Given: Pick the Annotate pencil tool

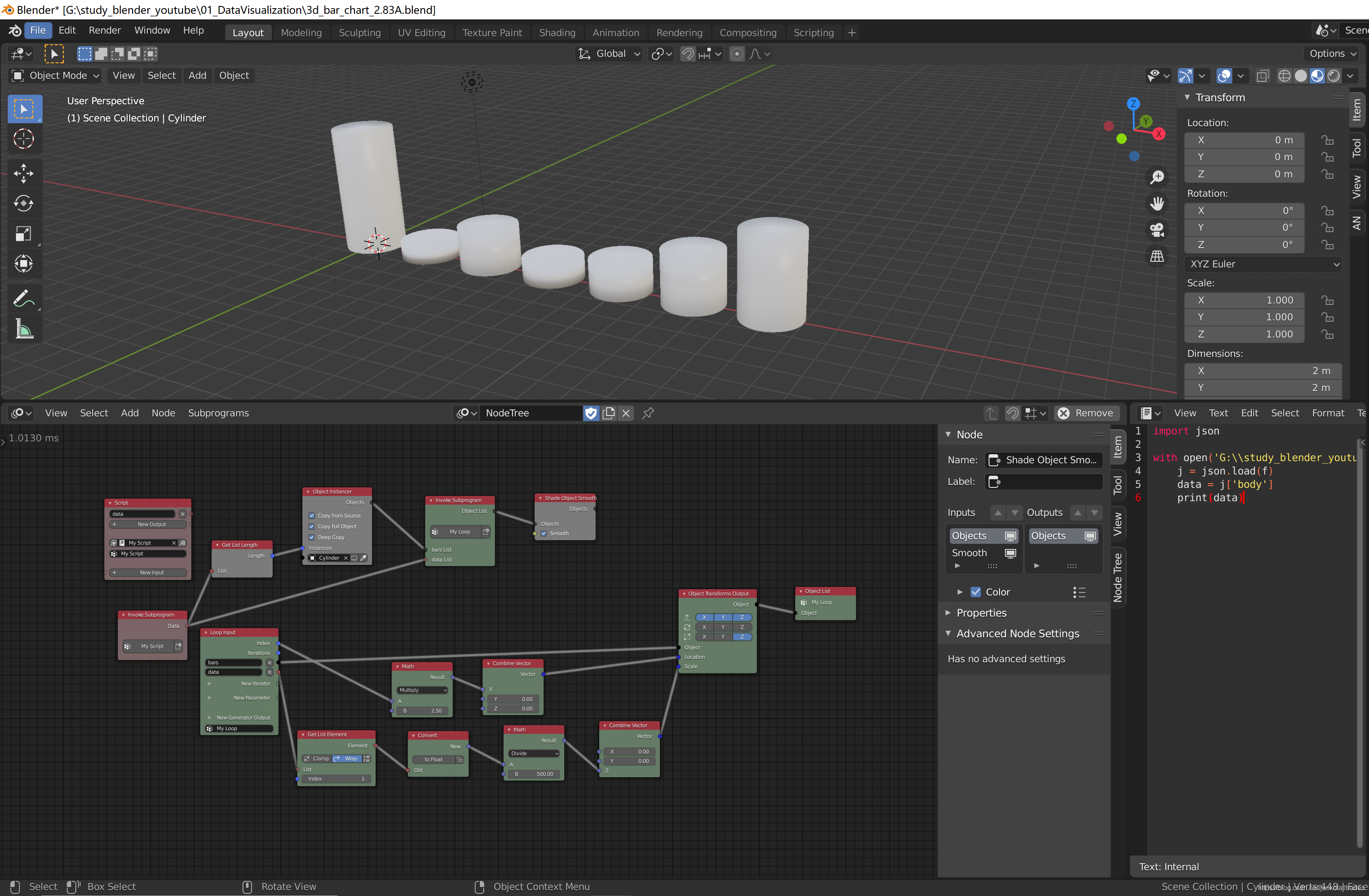Looking at the screenshot, I should click(x=24, y=298).
